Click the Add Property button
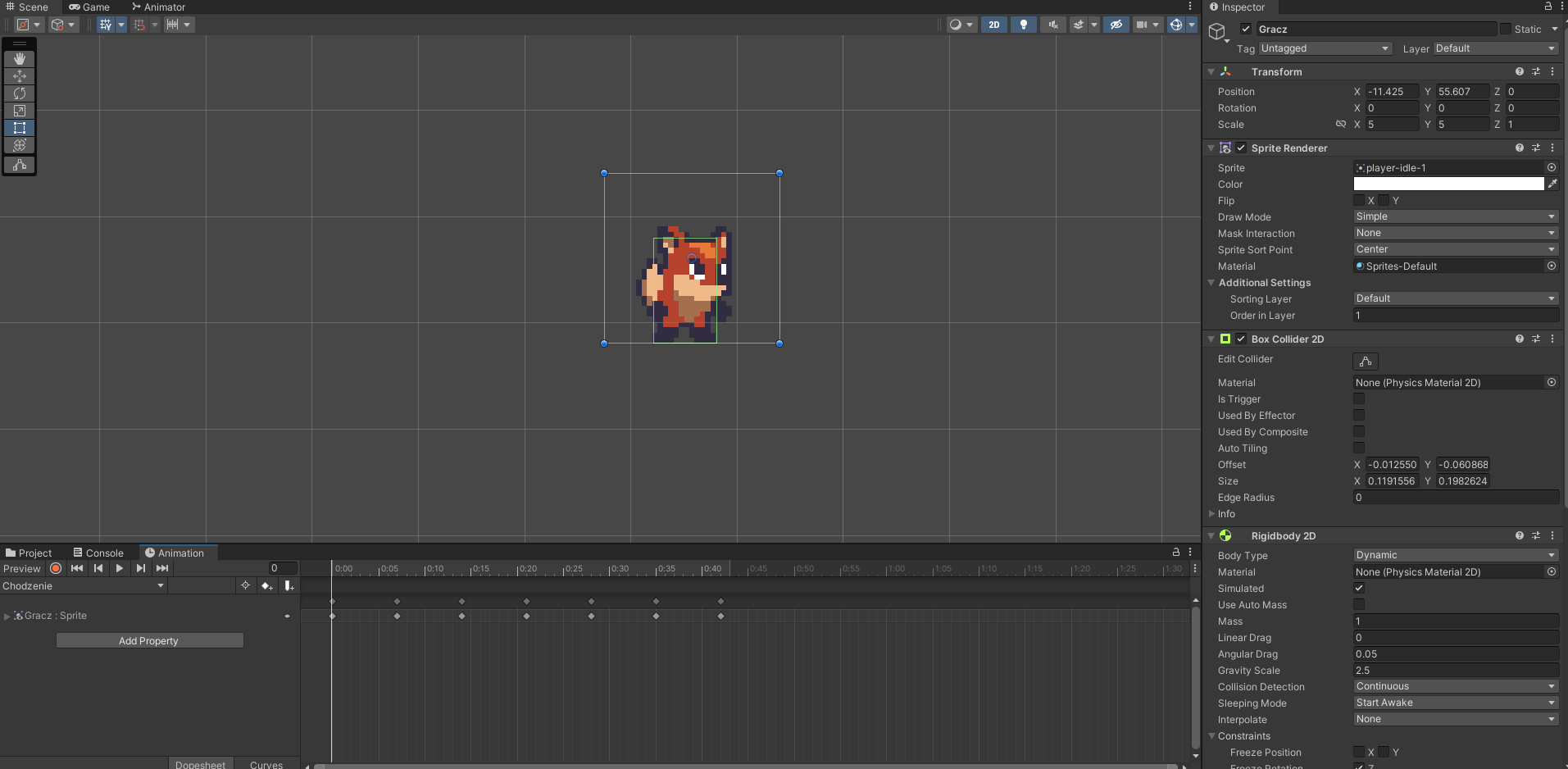1568x769 pixels. point(149,640)
